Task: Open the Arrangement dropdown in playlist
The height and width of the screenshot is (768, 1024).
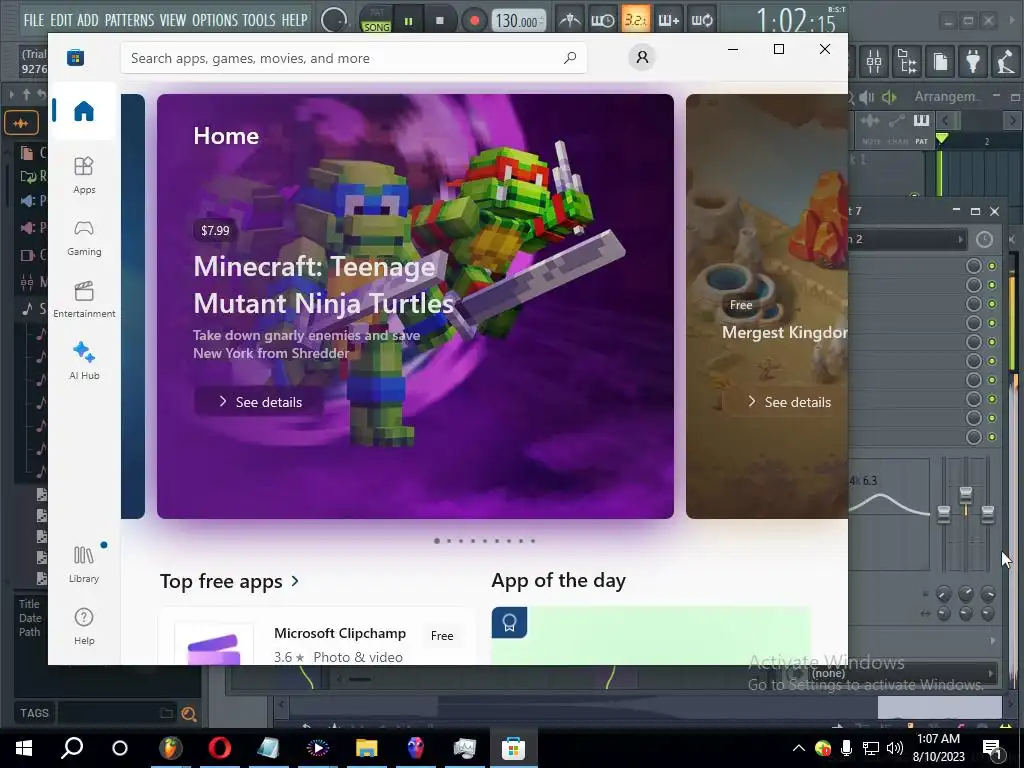Action: 947,97
